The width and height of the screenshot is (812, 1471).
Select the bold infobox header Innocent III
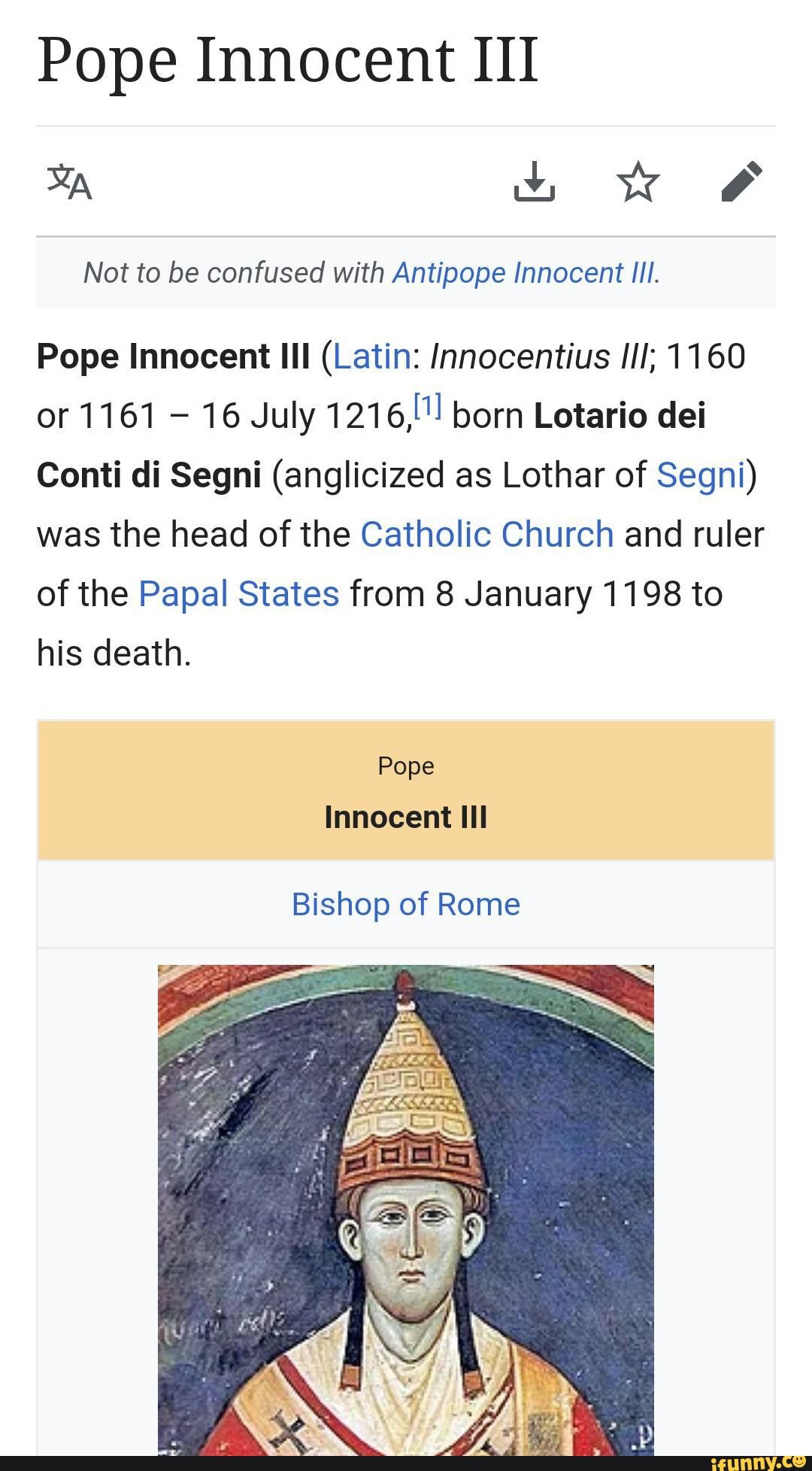[406, 817]
